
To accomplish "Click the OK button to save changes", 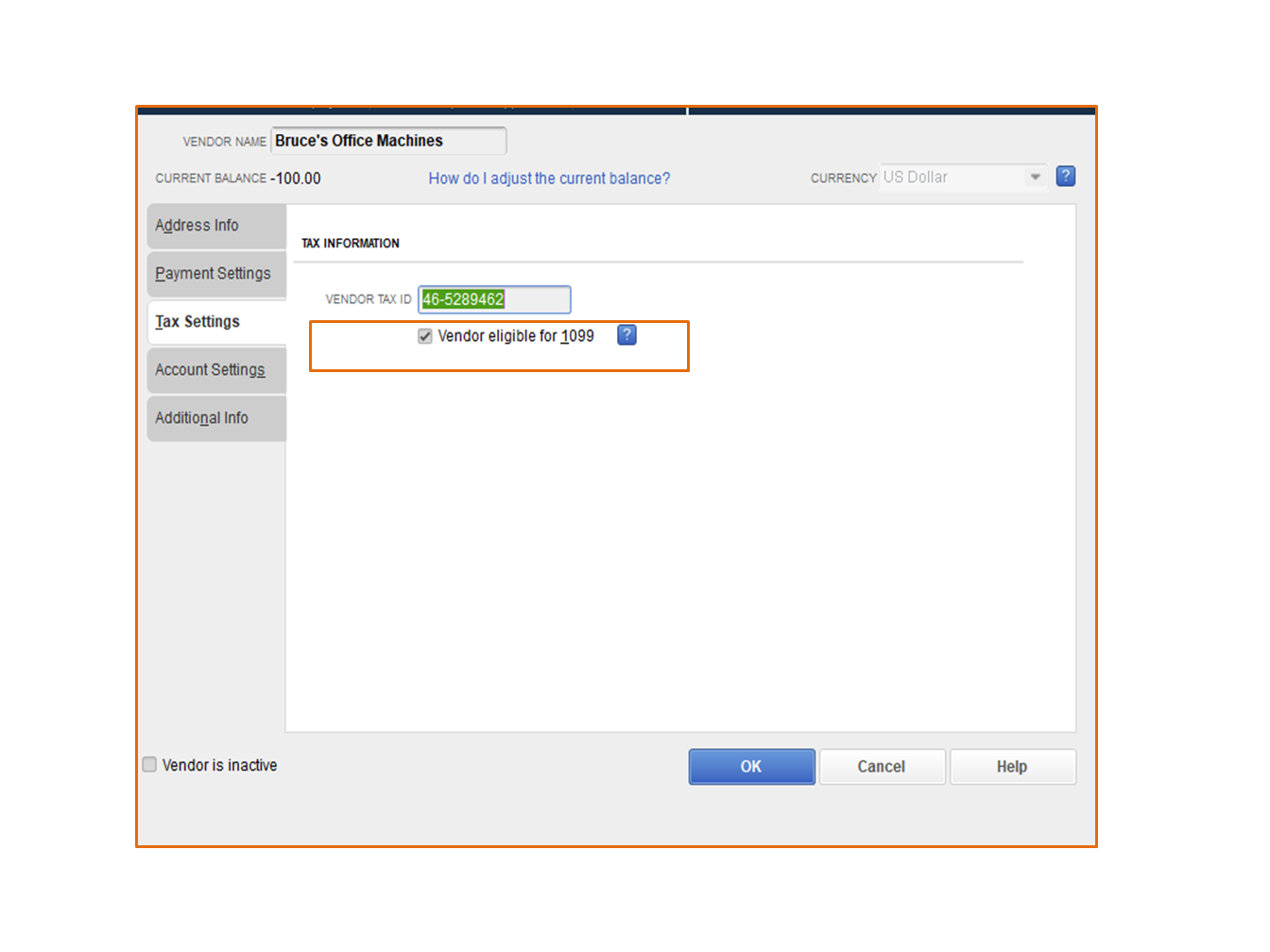I will click(x=751, y=766).
